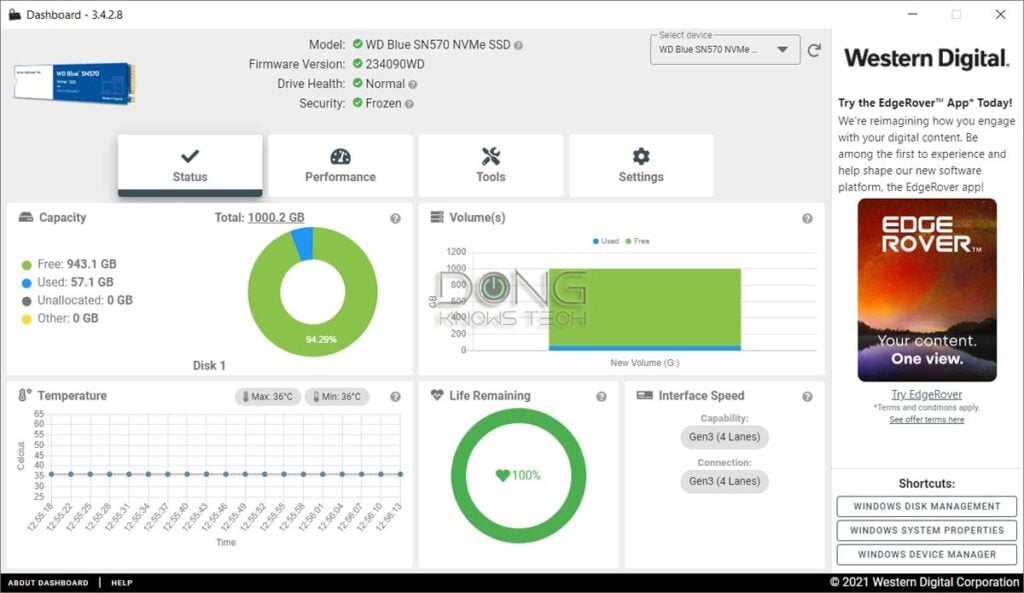Minimize the Dashboard window
Viewport: 1024px width, 593px height.
click(x=912, y=14)
